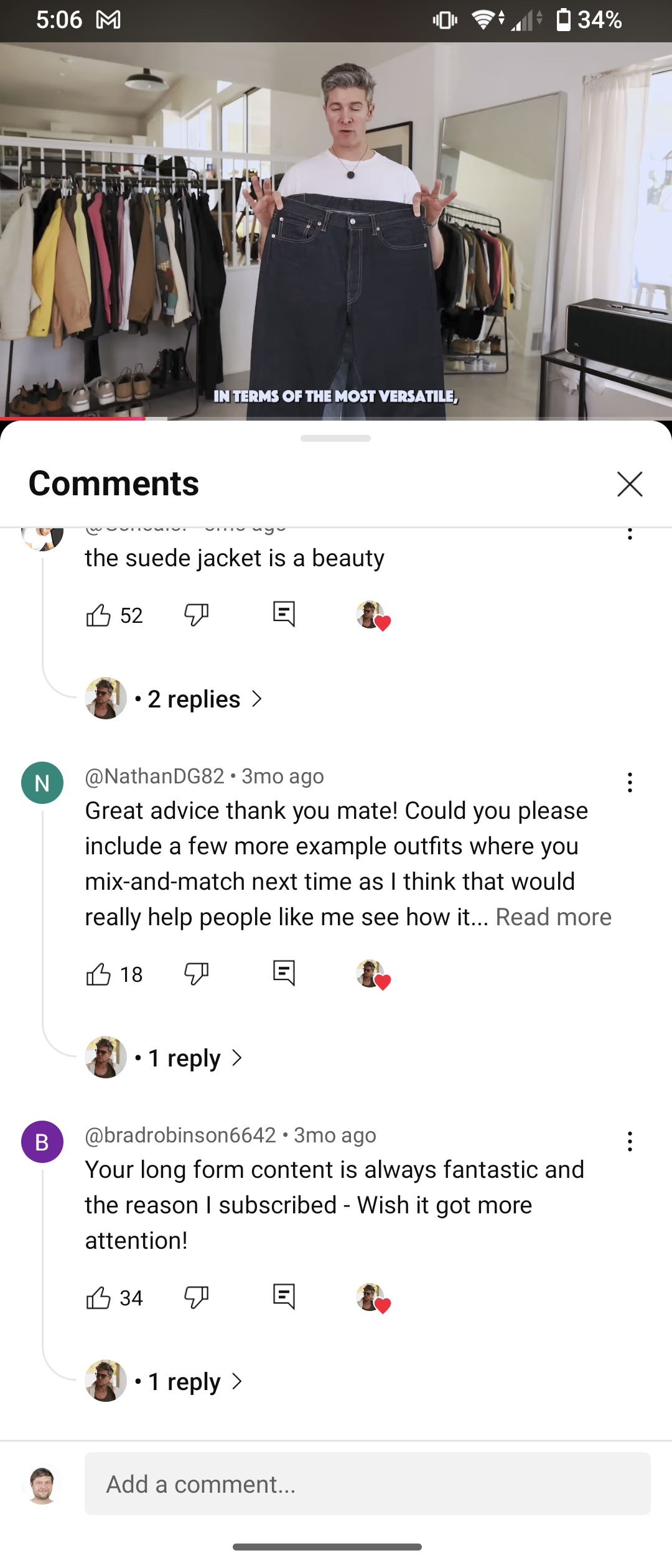Dislike NathanDG82's comment

click(196, 974)
